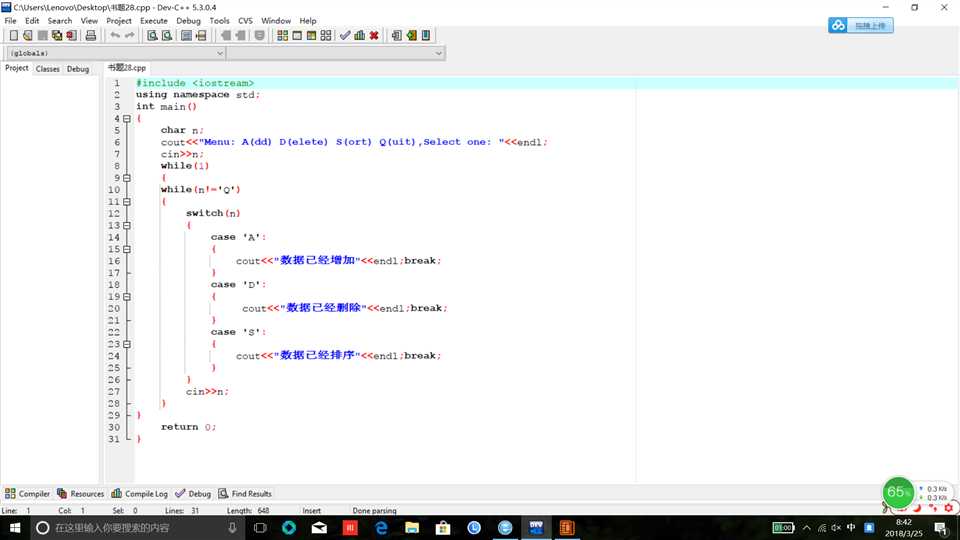Switch to the Classes sidebar tab
The height and width of the screenshot is (540, 960).
click(47, 69)
